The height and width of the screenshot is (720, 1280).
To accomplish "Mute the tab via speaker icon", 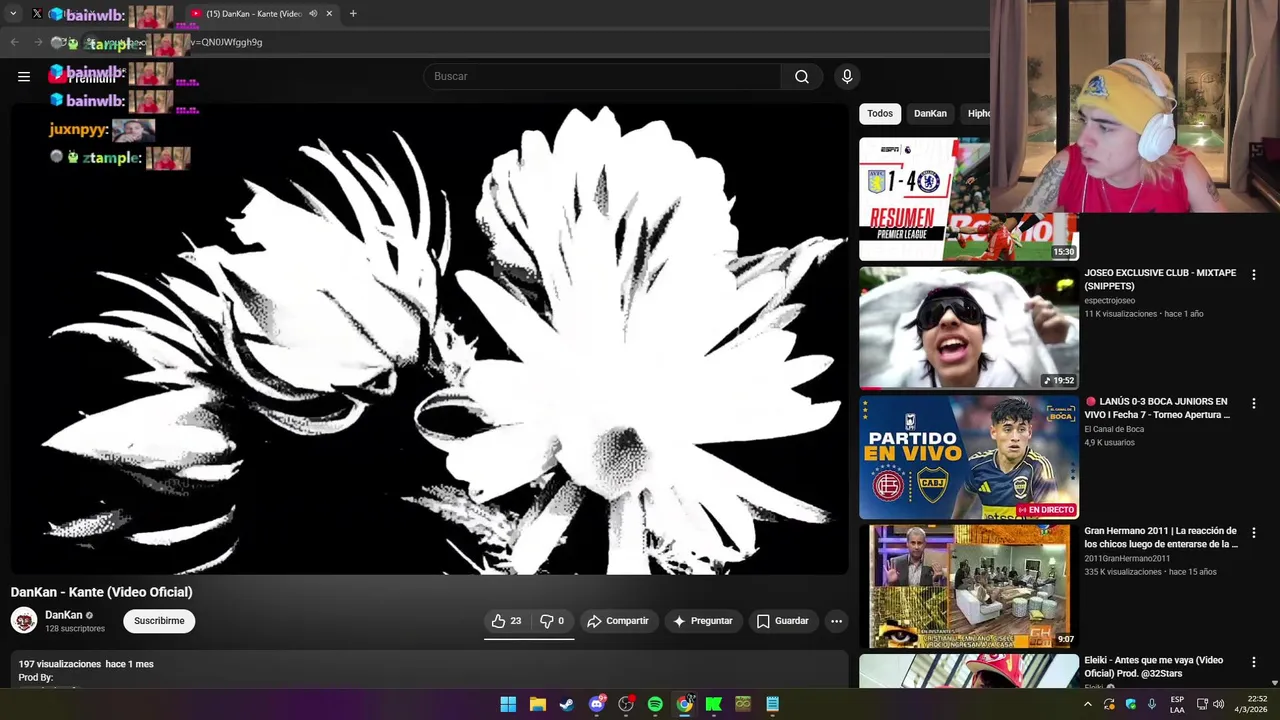I will click(313, 14).
